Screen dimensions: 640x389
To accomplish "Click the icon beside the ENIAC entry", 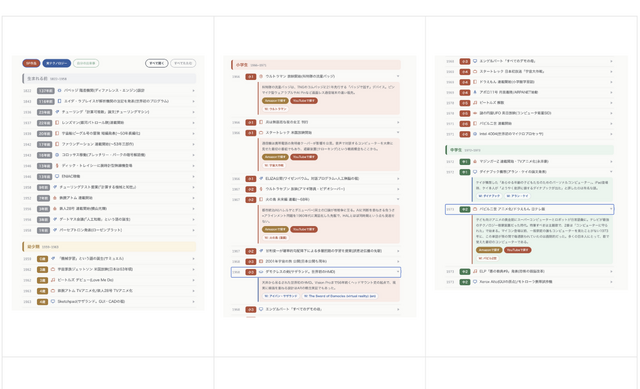I will pyautogui.click(x=57, y=176).
